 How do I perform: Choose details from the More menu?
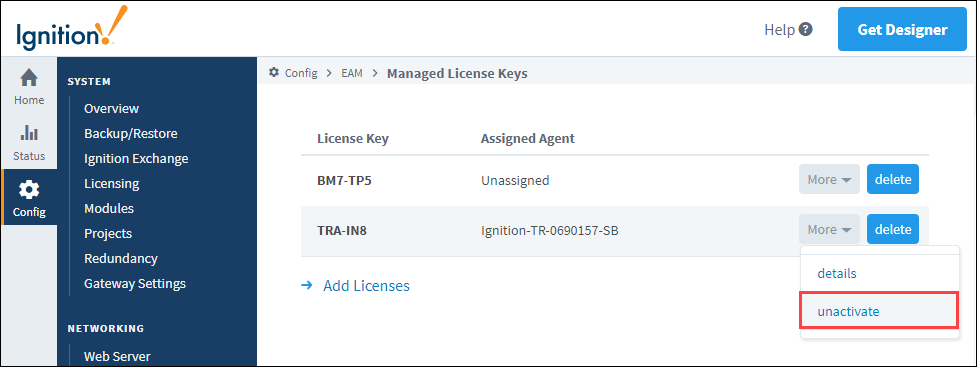[x=837, y=273]
